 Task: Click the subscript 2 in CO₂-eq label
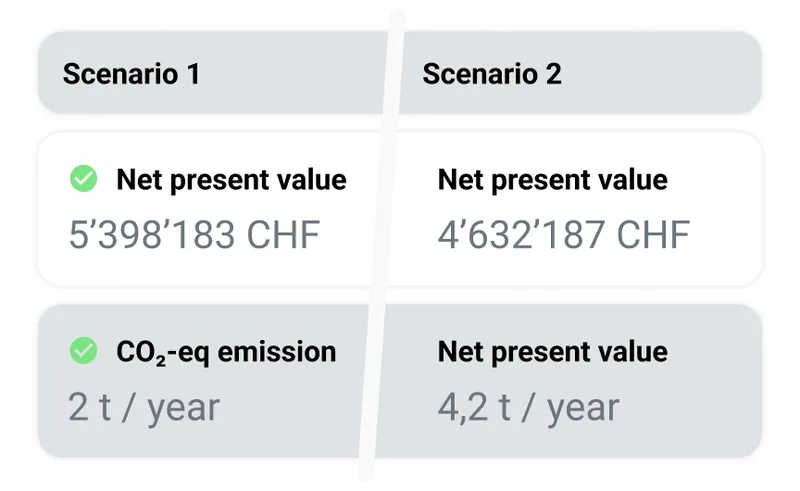tap(161, 360)
